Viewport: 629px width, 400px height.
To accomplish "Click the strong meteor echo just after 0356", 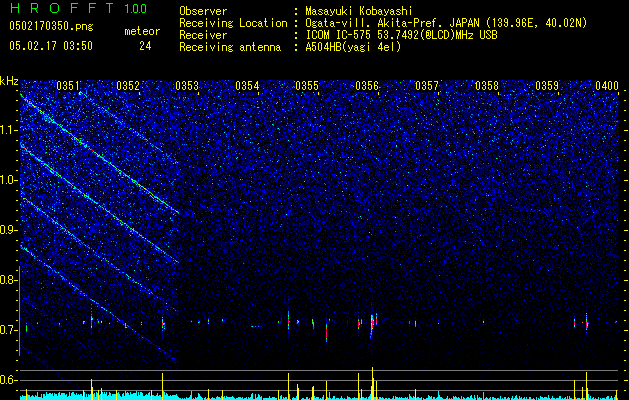I will (373, 322).
